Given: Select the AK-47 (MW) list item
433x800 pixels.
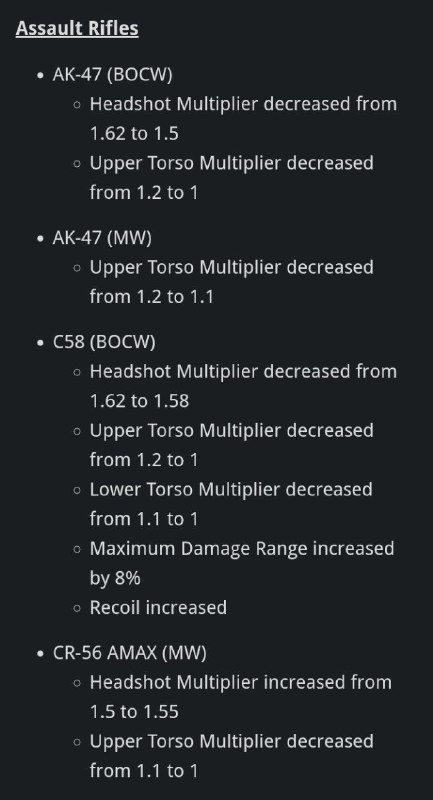Looking at the screenshot, I should pyautogui.click(x=102, y=238).
